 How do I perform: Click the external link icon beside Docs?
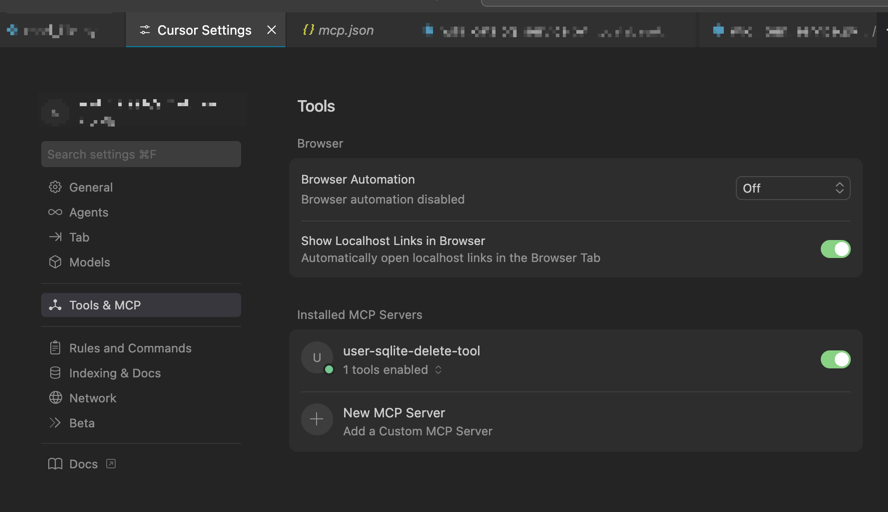click(x=111, y=463)
